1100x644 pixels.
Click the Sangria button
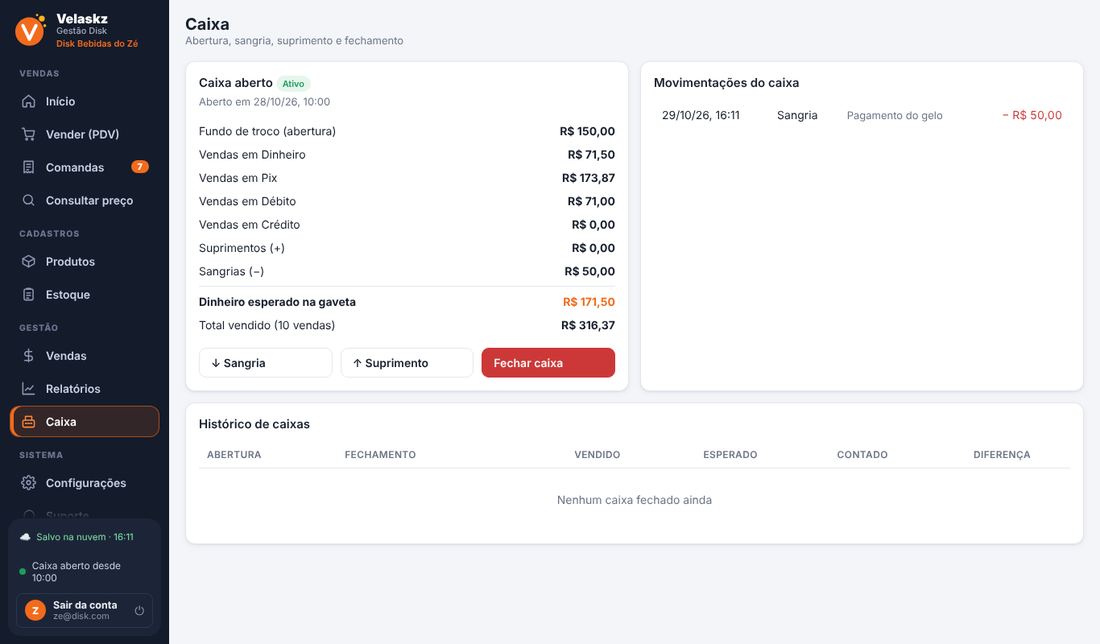coord(265,363)
